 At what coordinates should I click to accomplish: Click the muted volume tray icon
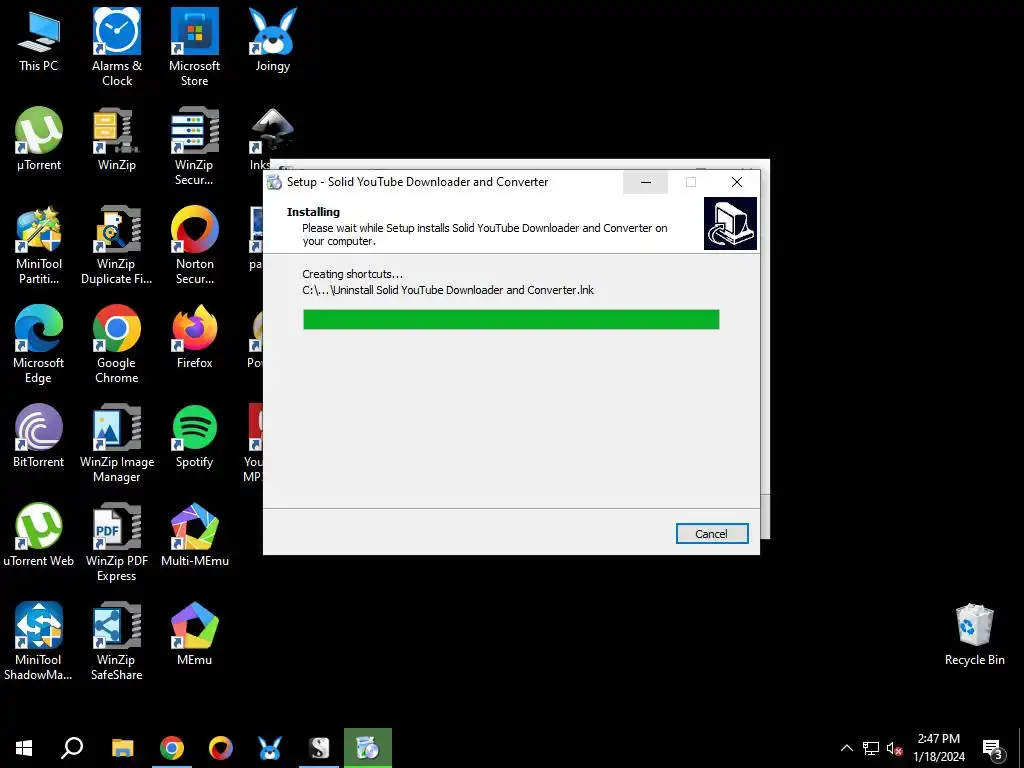tap(894, 748)
